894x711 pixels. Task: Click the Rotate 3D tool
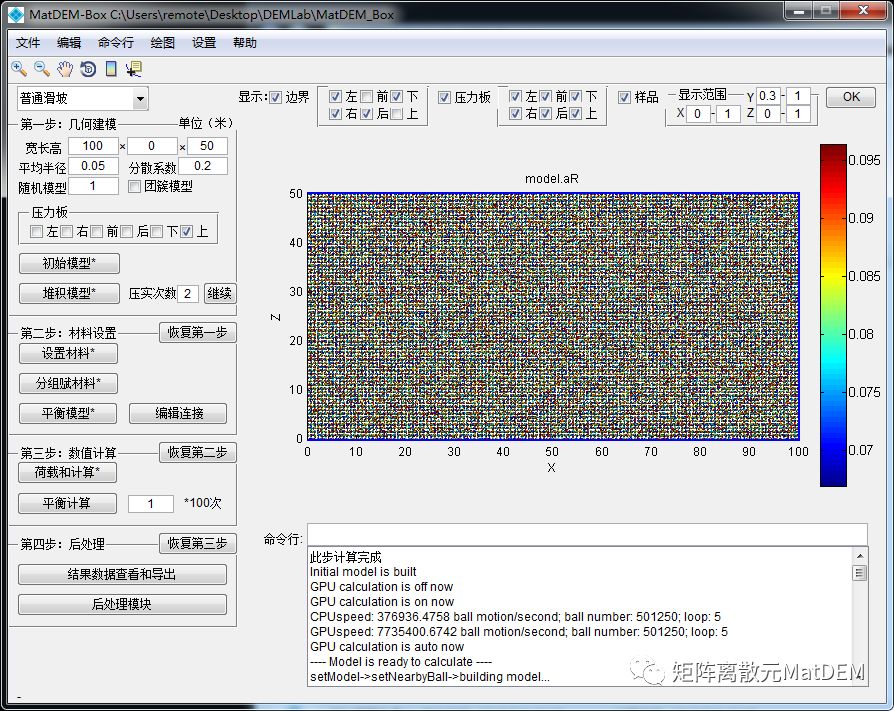[x=88, y=69]
